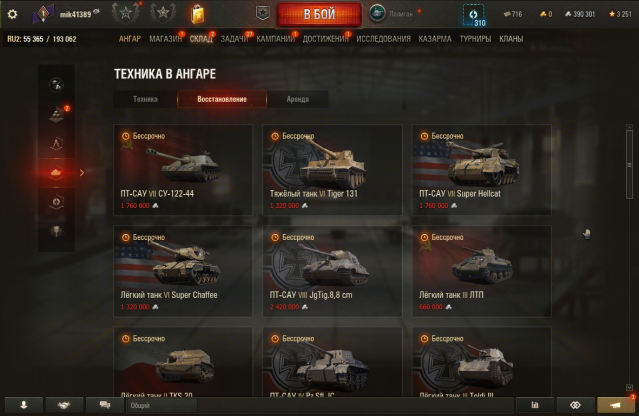The height and width of the screenshot is (416, 639).
Task: Go to the ИССЛЕДОВАНИЯ section
Action: pyautogui.click(x=383, y=39)
